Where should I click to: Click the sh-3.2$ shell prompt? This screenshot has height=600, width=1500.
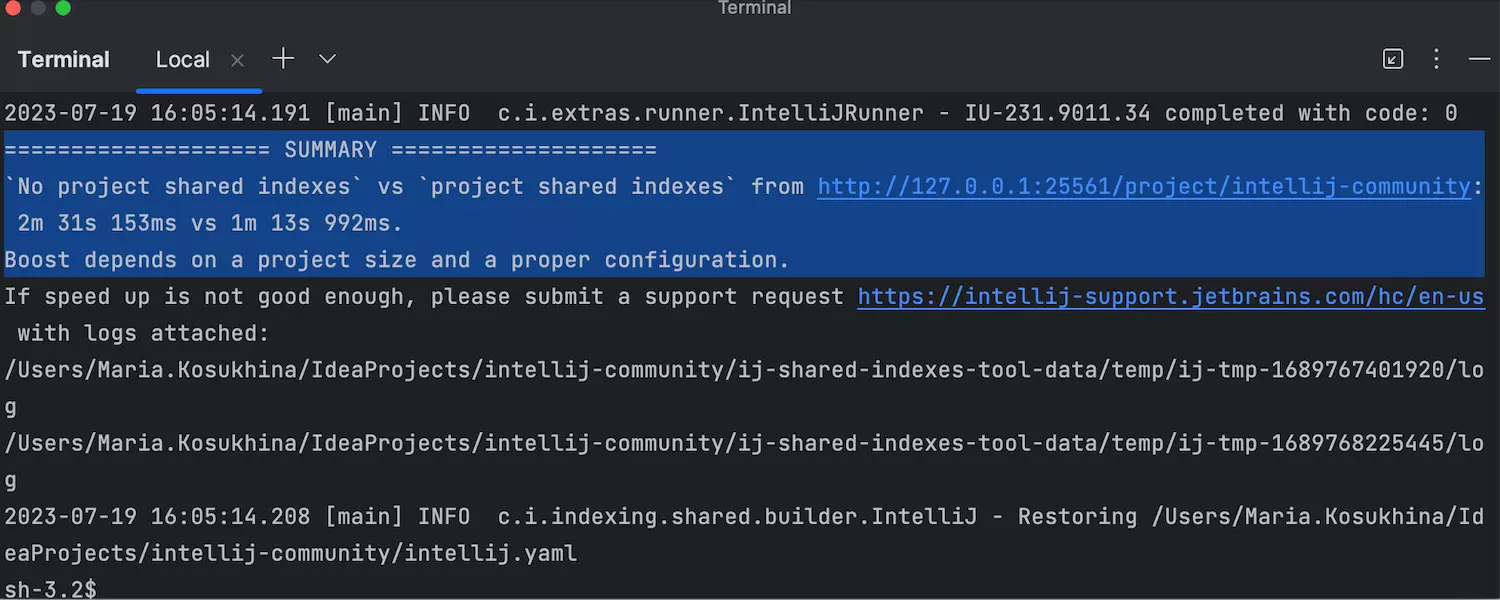point(50,589)
